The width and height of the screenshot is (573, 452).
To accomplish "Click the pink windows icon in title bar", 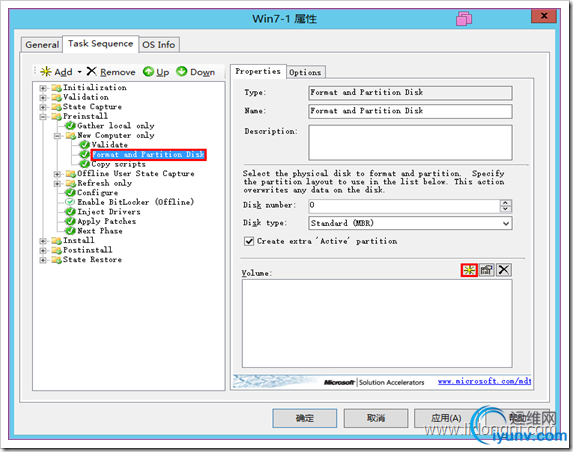I will pyautogui.click(x=464, y=18).
